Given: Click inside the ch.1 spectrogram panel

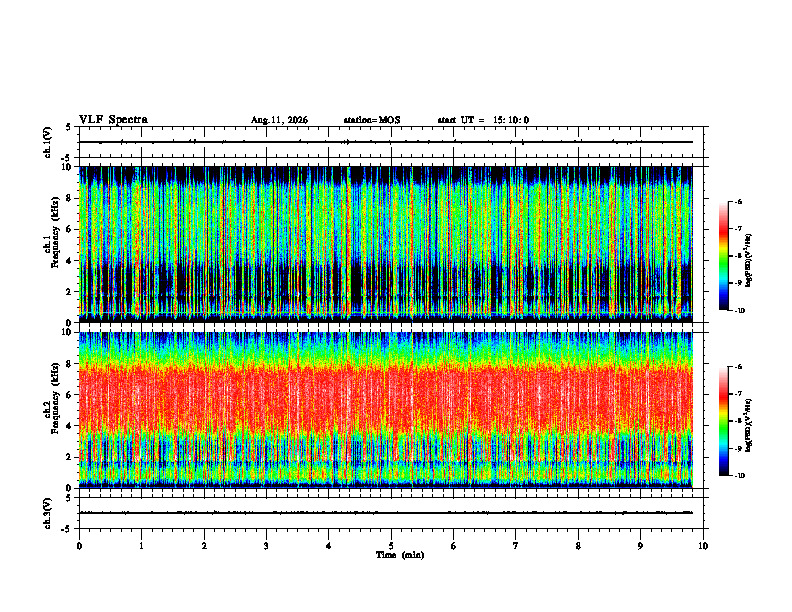Looking at the screenshot, I should (x=386, y=244).
